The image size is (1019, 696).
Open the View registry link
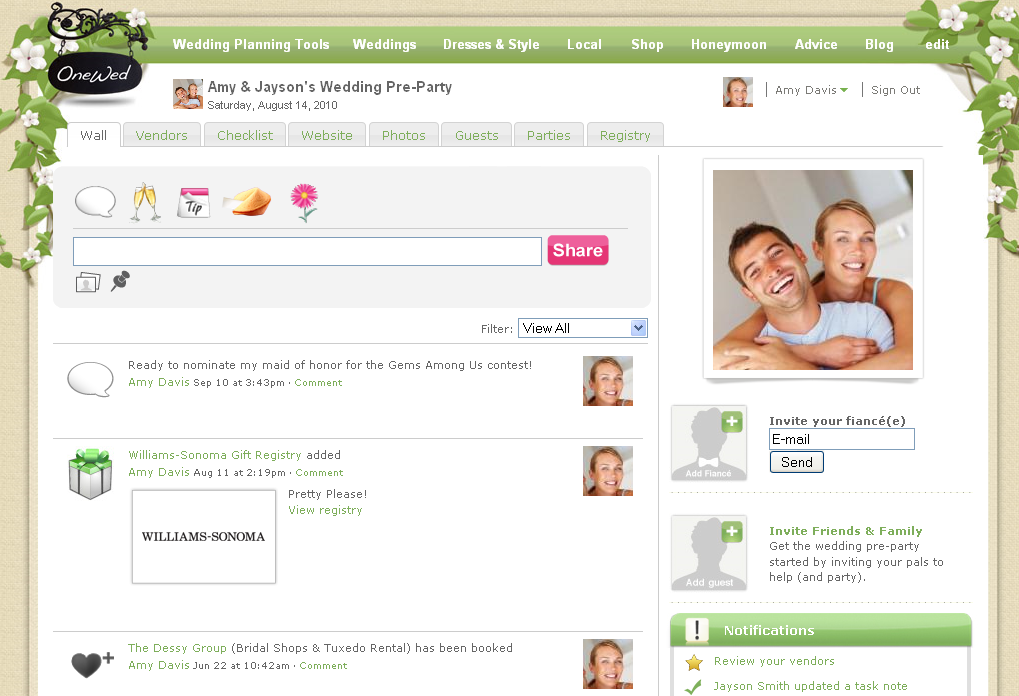pos(325,510)
